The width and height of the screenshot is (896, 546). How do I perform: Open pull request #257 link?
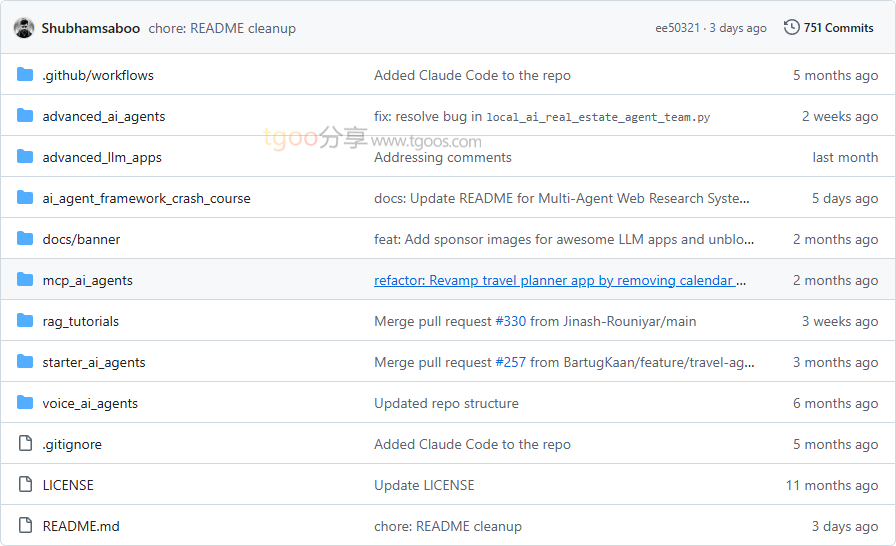(x=510, y=362)
